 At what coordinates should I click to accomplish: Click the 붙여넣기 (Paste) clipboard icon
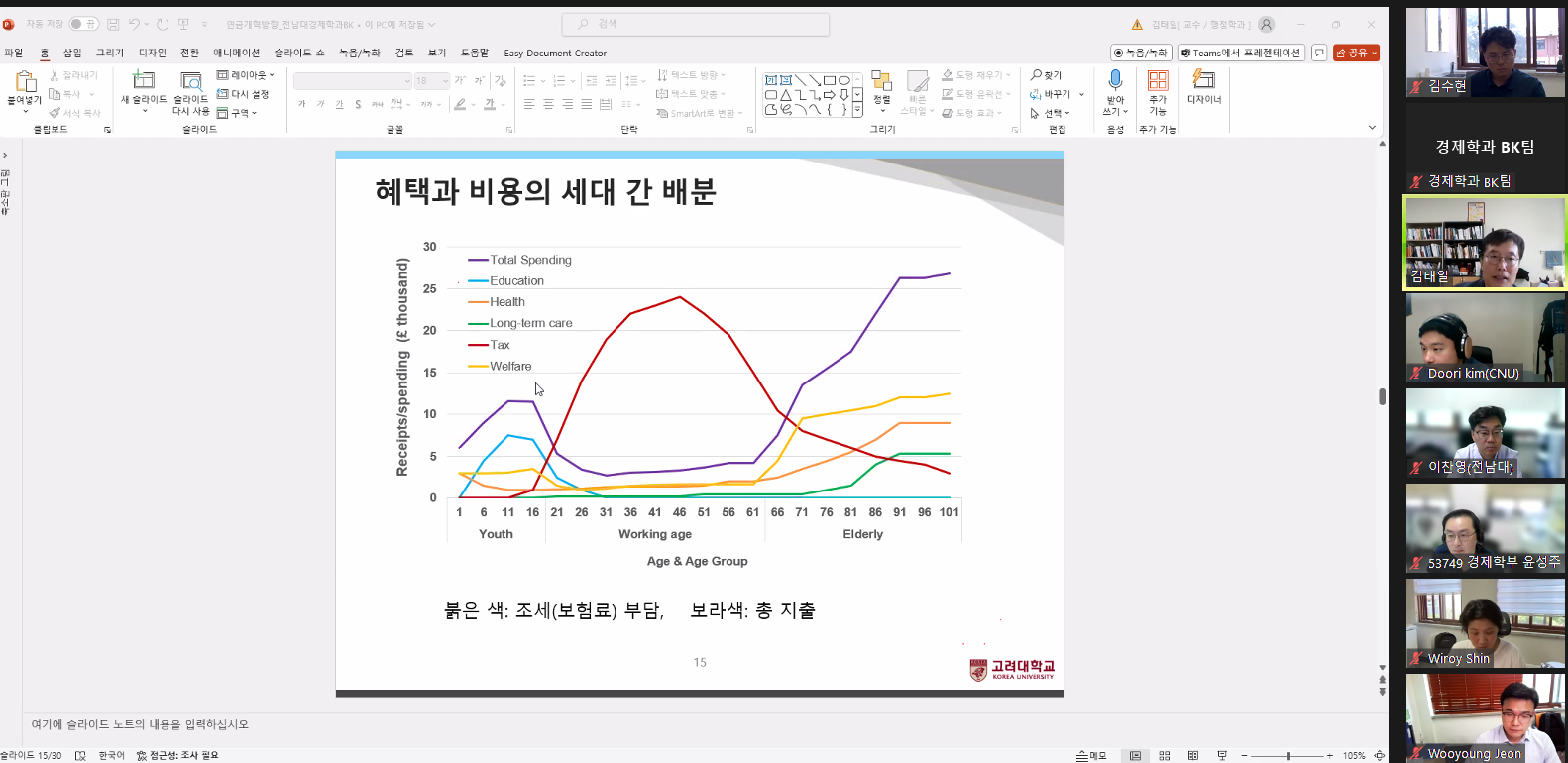point(25,81)
